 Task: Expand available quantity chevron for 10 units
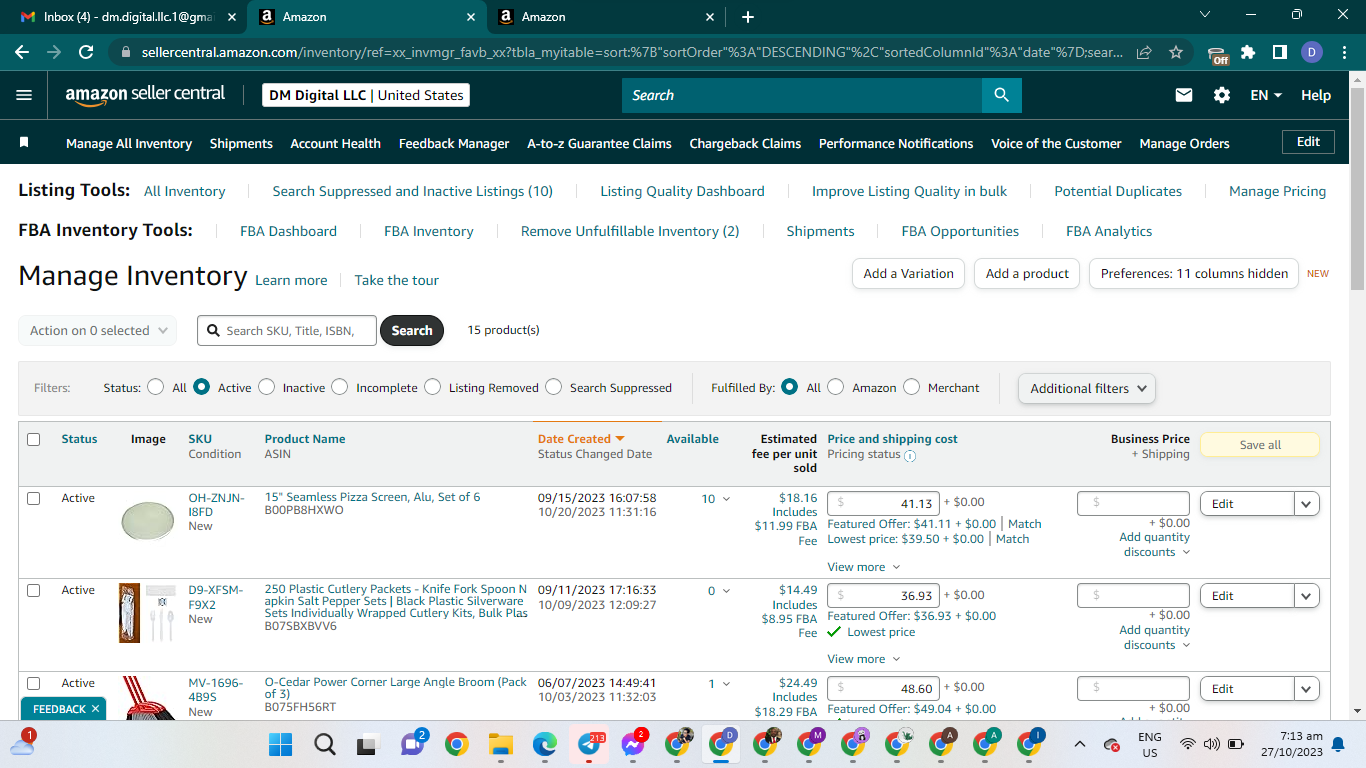coord(726,499)
